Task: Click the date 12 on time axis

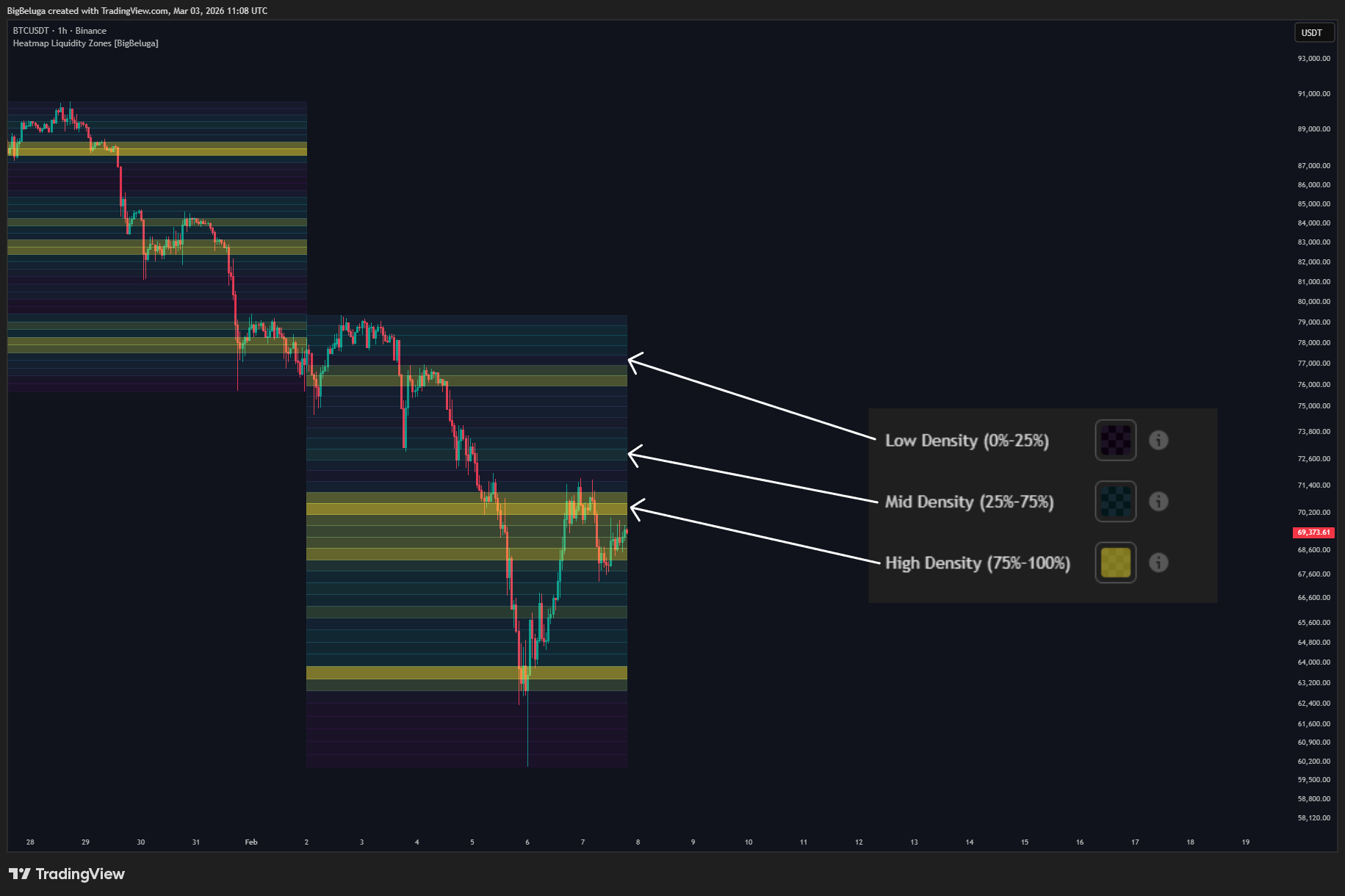Action: coord(859,842)
